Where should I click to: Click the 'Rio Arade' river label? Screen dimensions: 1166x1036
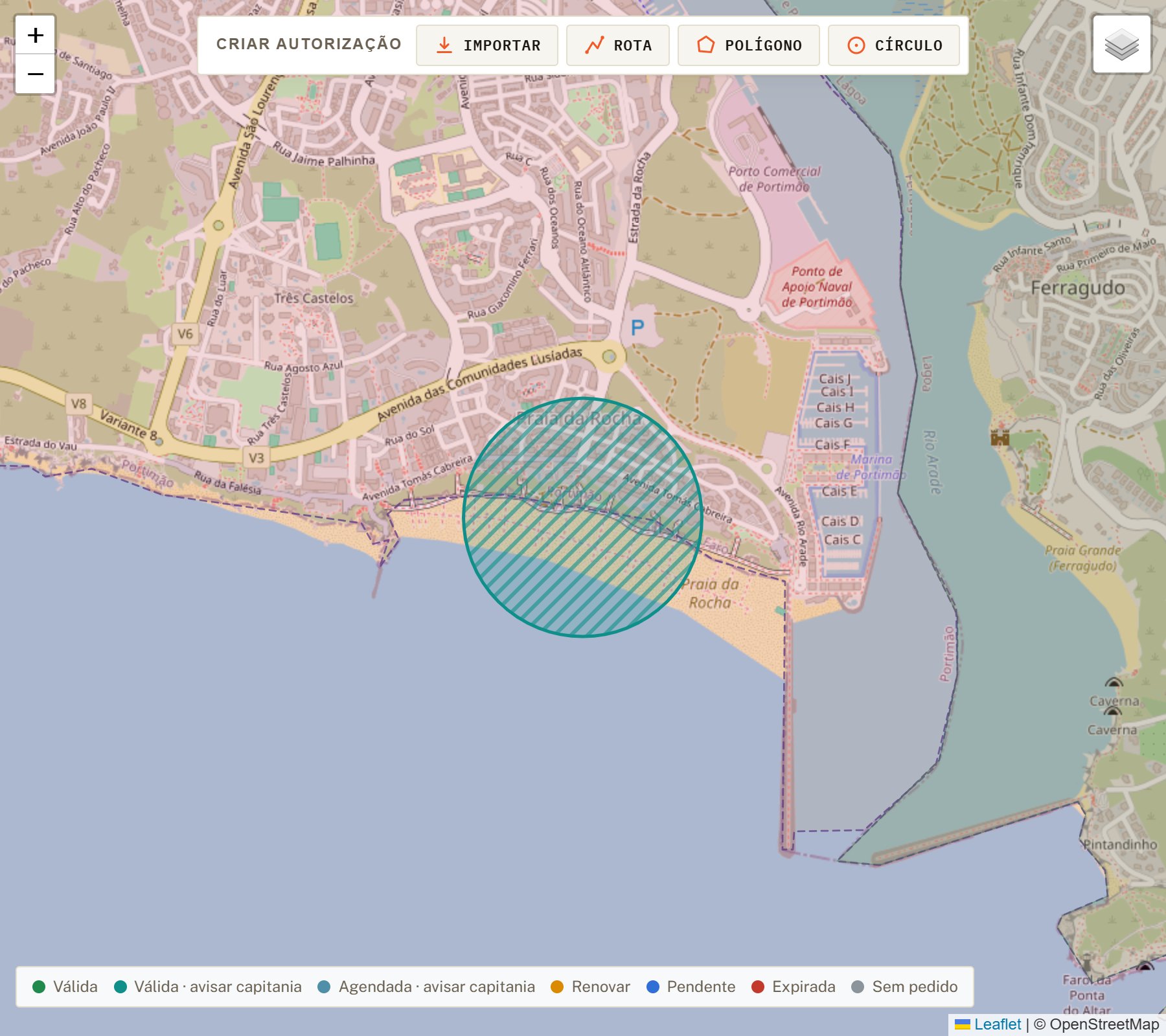[x=933, y=462]
